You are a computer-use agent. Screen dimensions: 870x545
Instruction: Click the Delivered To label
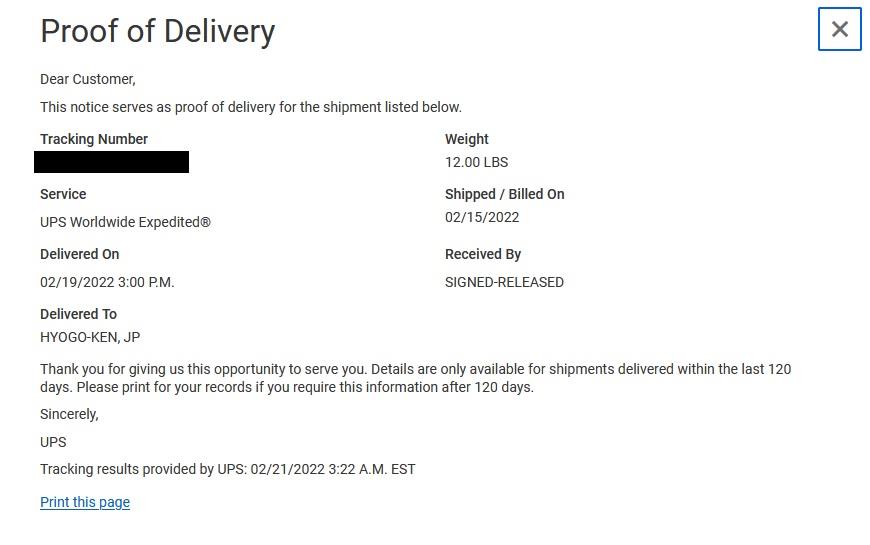pyautogui.click(x=78, y=314)
